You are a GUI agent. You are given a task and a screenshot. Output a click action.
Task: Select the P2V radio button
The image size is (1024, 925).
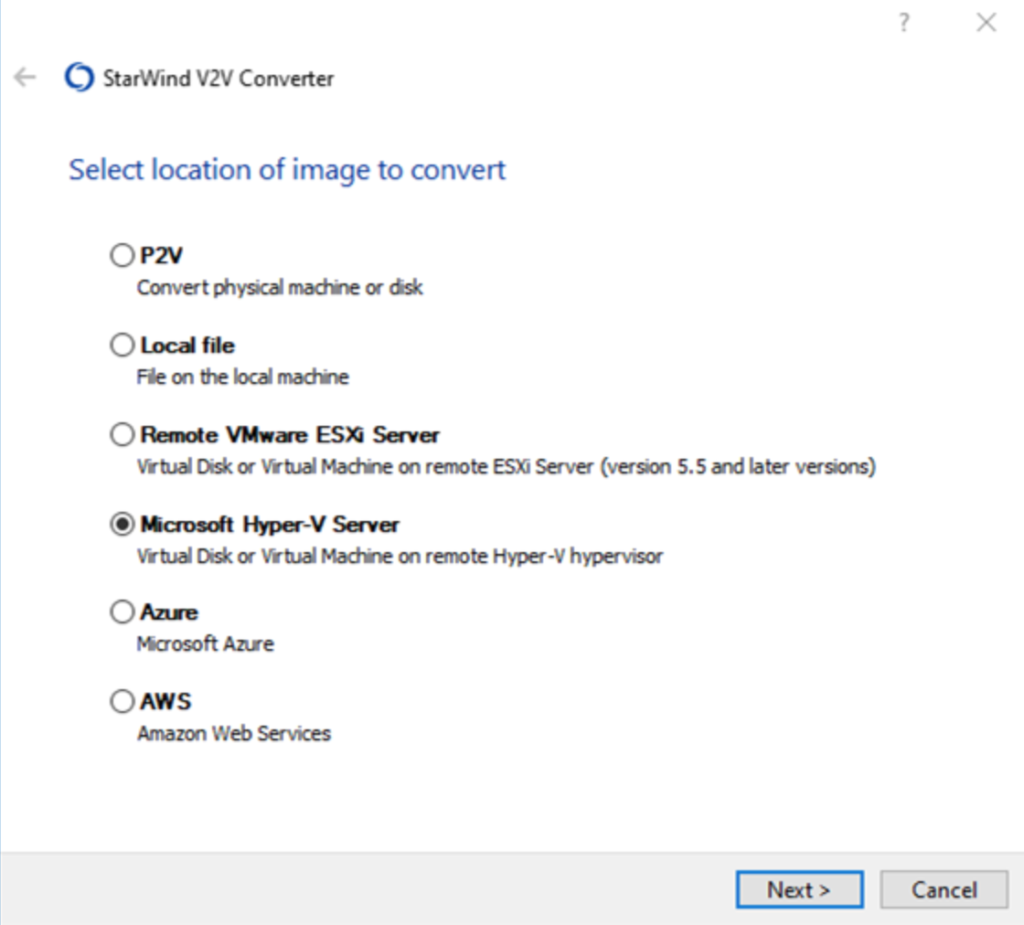(x=122, y=257)
